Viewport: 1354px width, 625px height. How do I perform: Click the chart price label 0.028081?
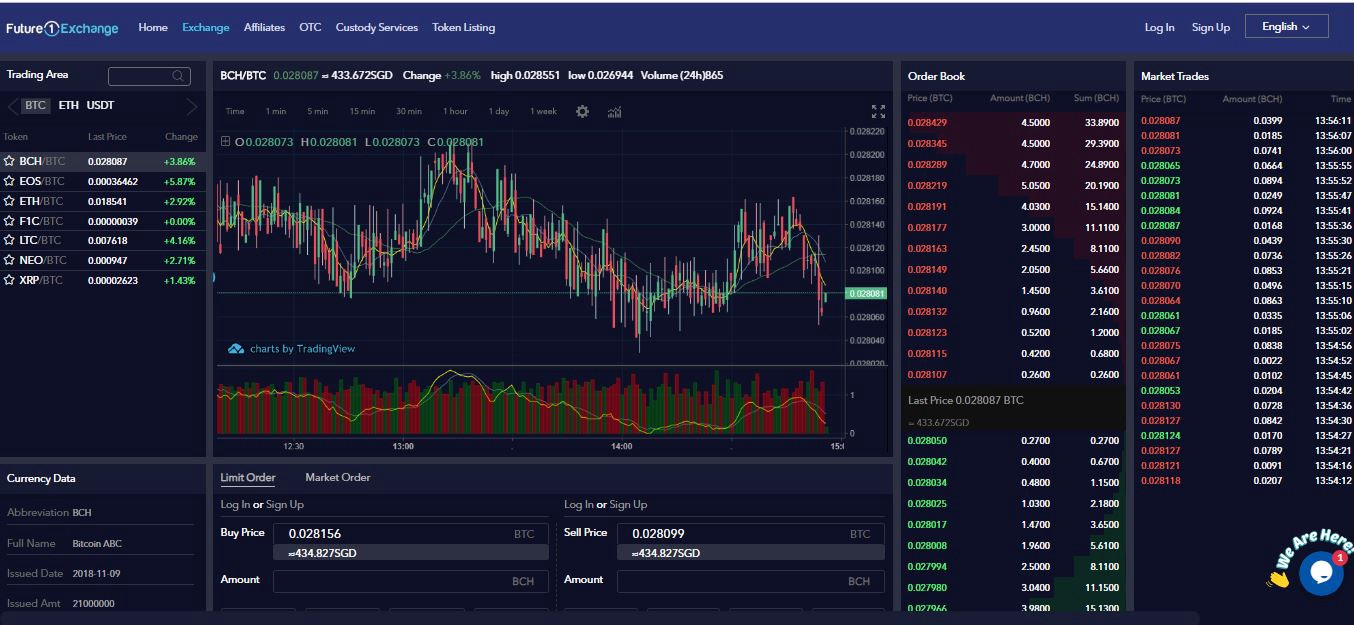pos(866,294)
